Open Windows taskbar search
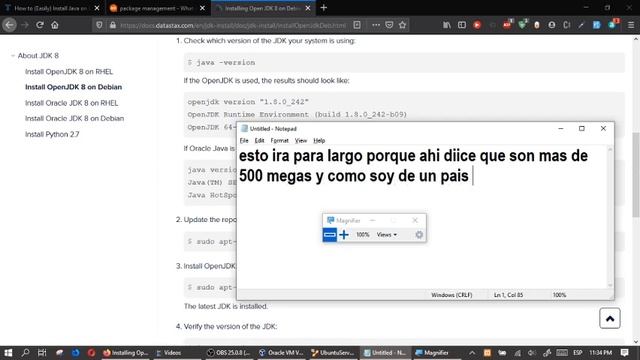 click(25, 353)
